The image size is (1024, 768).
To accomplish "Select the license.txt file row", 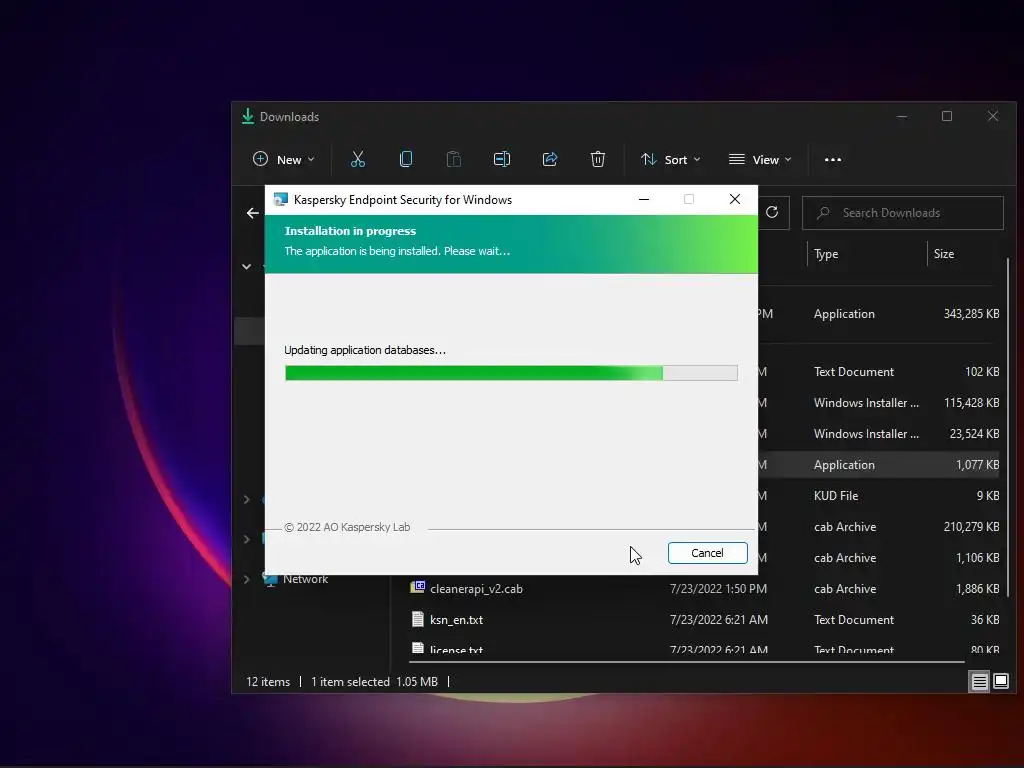I will point(704,649).
